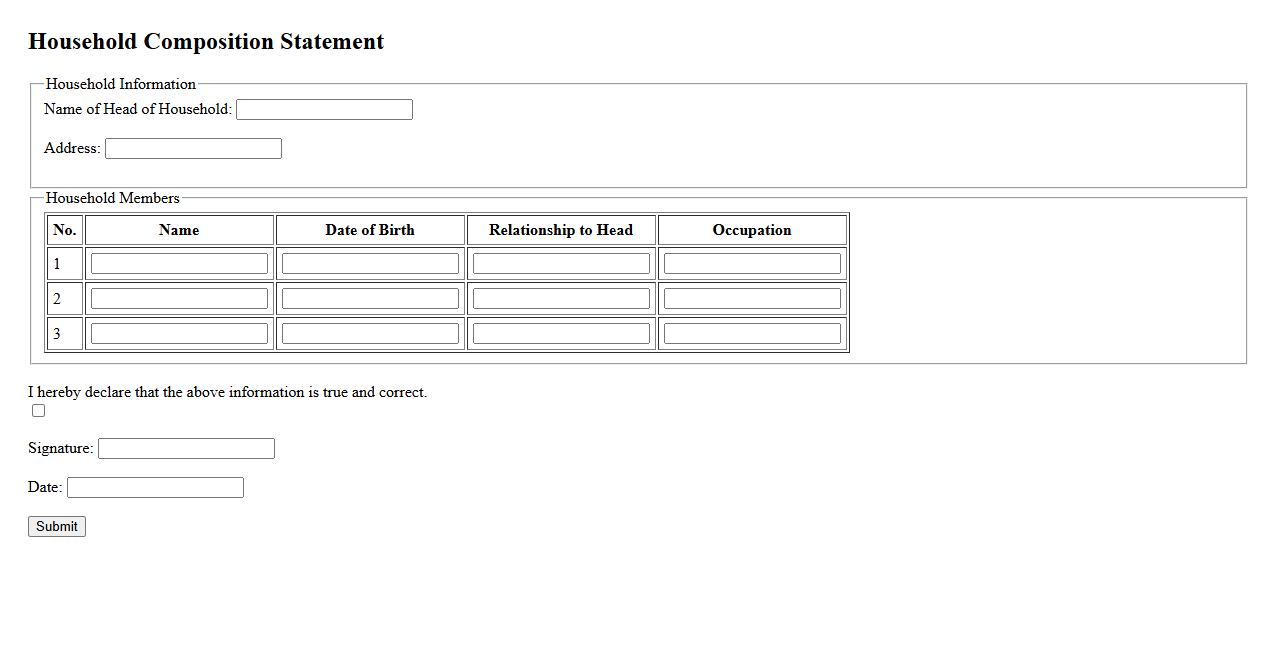1278x650 pixels.
Task: Click the Name field in row 1
Action: click(179, 264)
